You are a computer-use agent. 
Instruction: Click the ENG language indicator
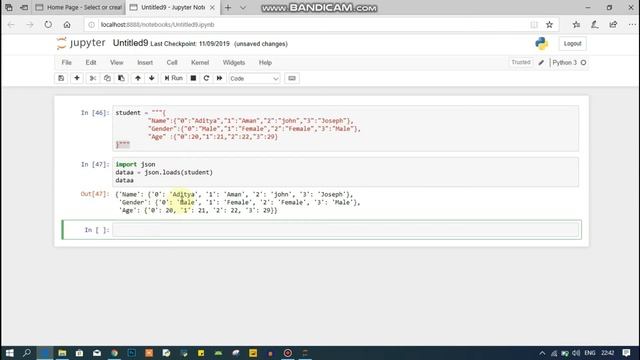click(x=590, y=353)
